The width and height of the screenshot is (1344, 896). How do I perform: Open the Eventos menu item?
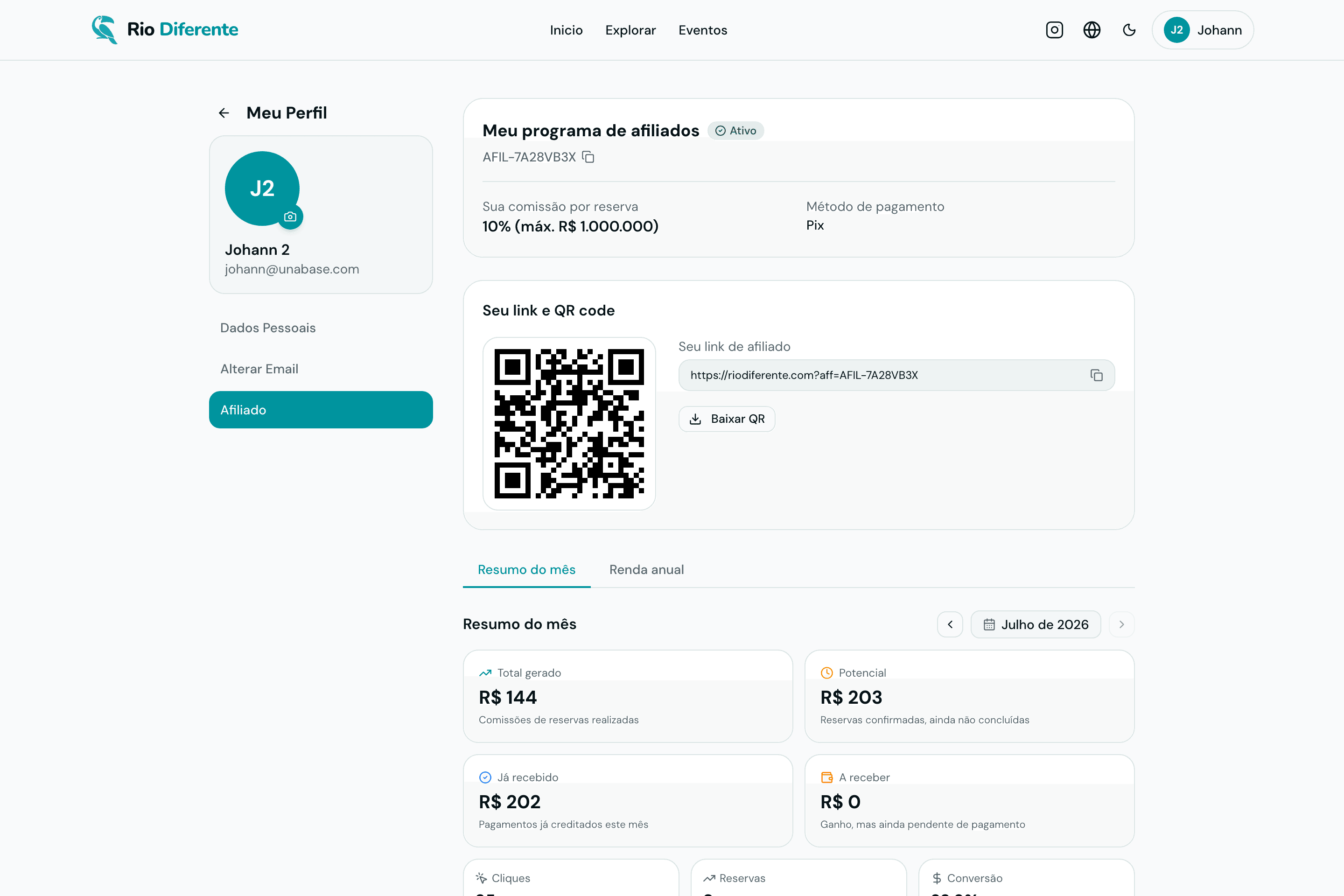(x=702, y=30)
